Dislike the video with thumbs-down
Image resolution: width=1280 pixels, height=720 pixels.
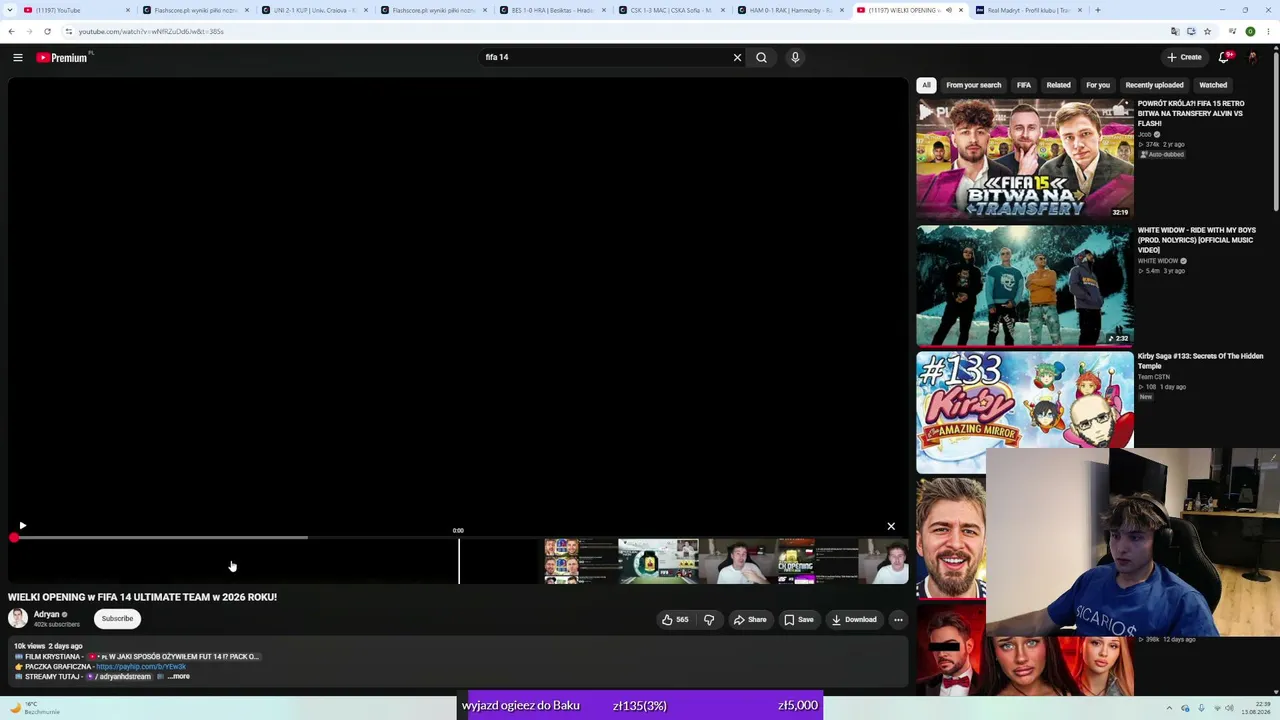tap(709, 620)
